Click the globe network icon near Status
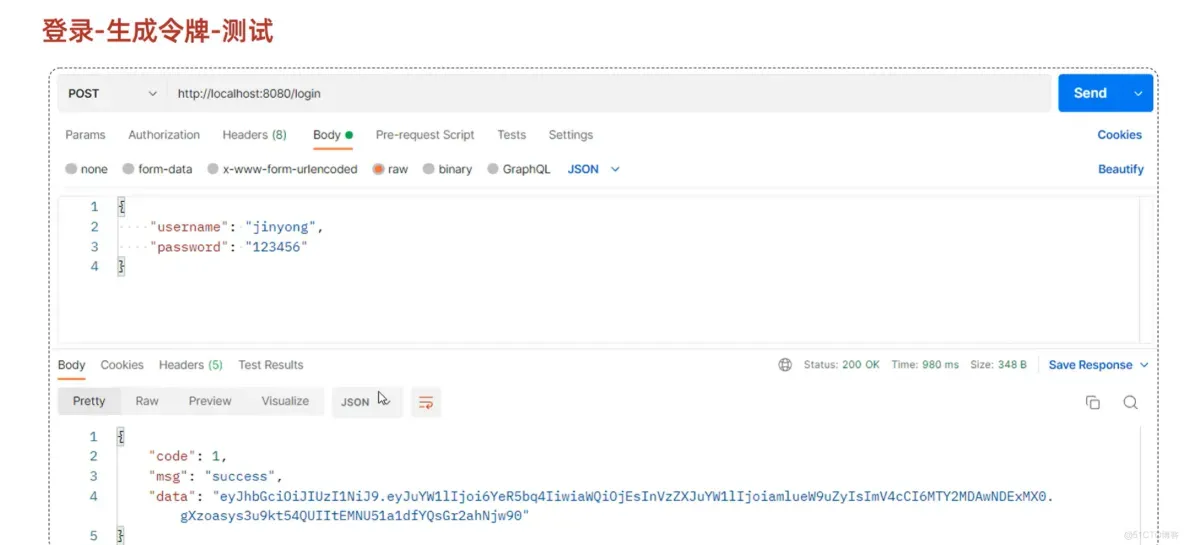The width and height of the screenshot is (1184, 545). pyautogui.click(x=785, y=365)
